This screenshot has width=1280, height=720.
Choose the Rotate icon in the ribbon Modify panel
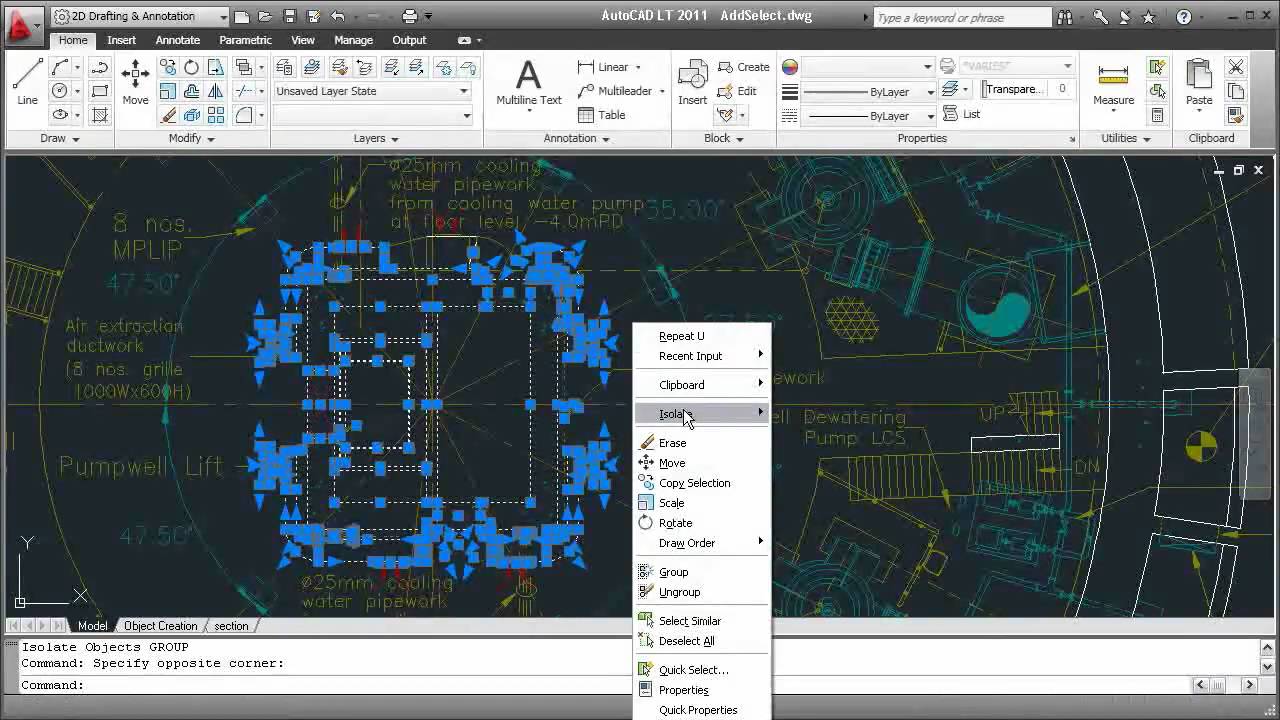(x=191, y=67)
